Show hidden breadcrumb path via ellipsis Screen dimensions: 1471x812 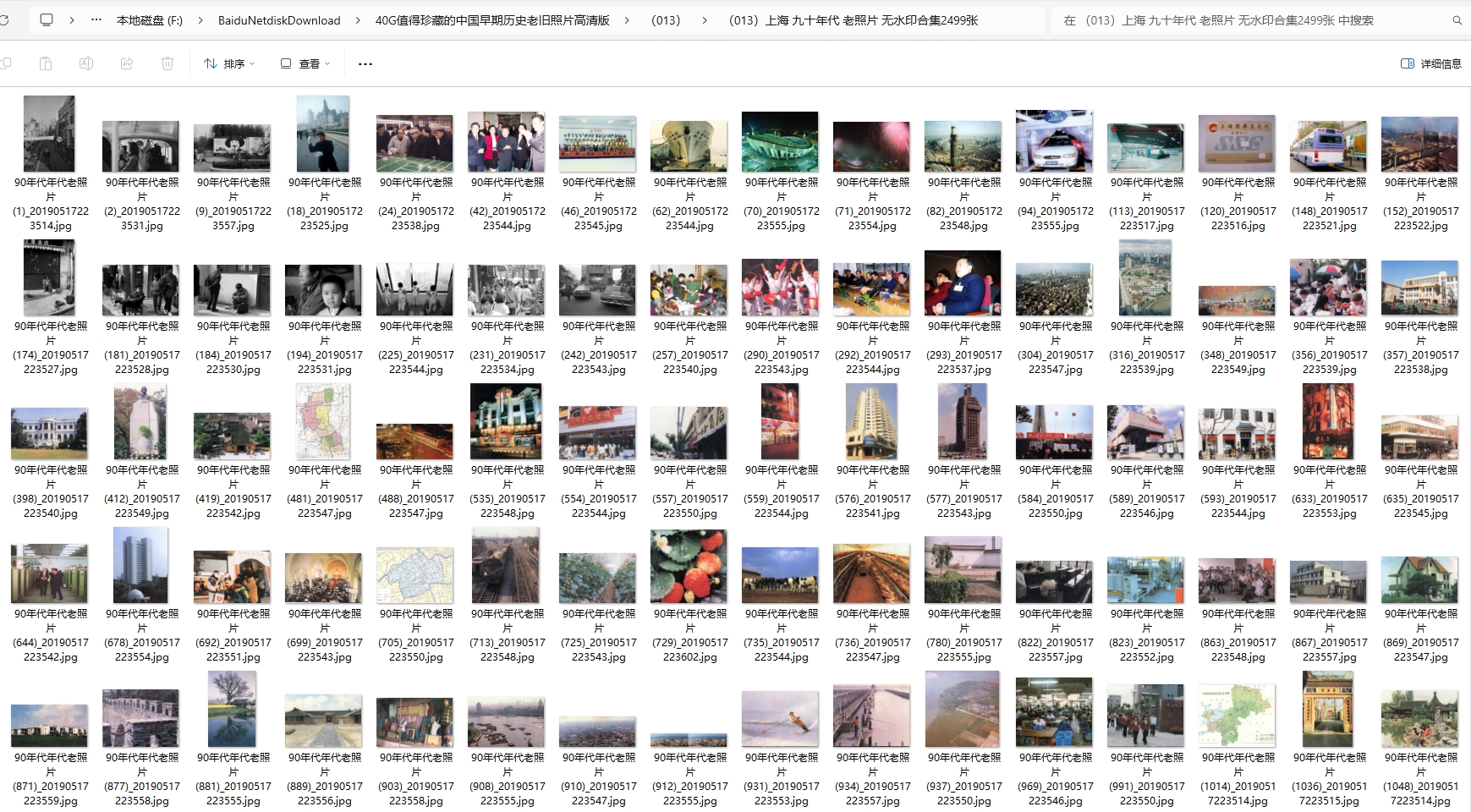[96, 19]
